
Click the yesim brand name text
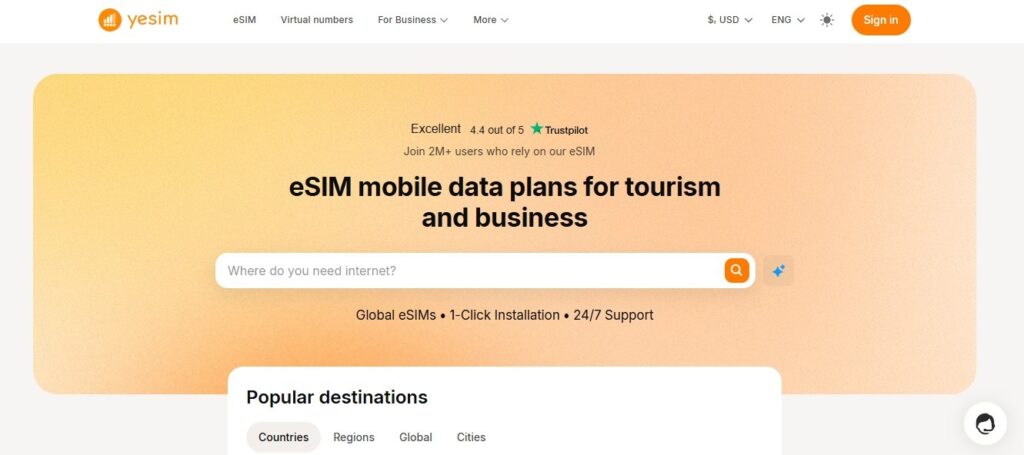pyautogui.click(x=153, y=20)
